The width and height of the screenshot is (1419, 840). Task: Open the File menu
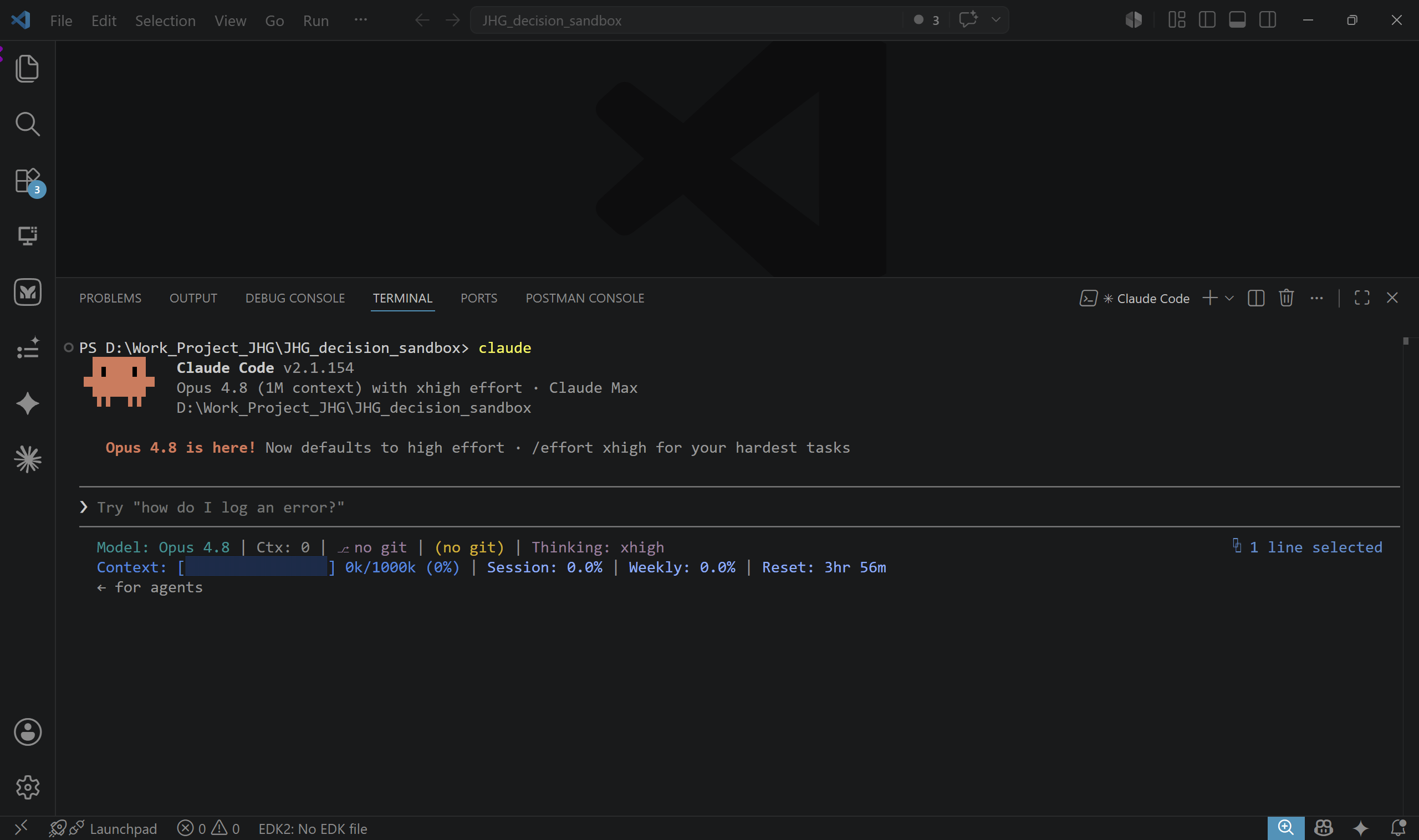coord(61,21)
